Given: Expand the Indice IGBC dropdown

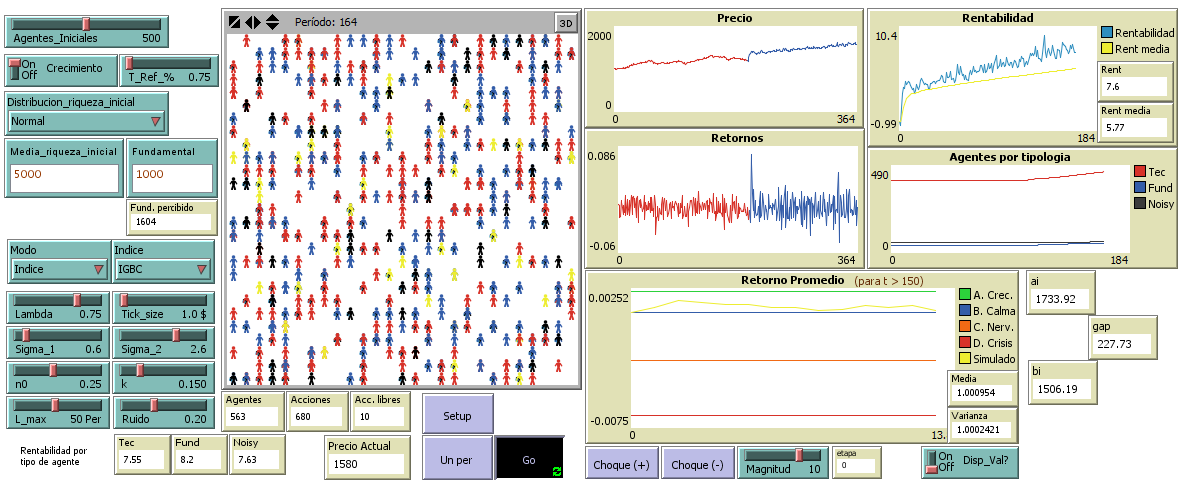Looking at the screenshot, I should (x=163, y=269).
